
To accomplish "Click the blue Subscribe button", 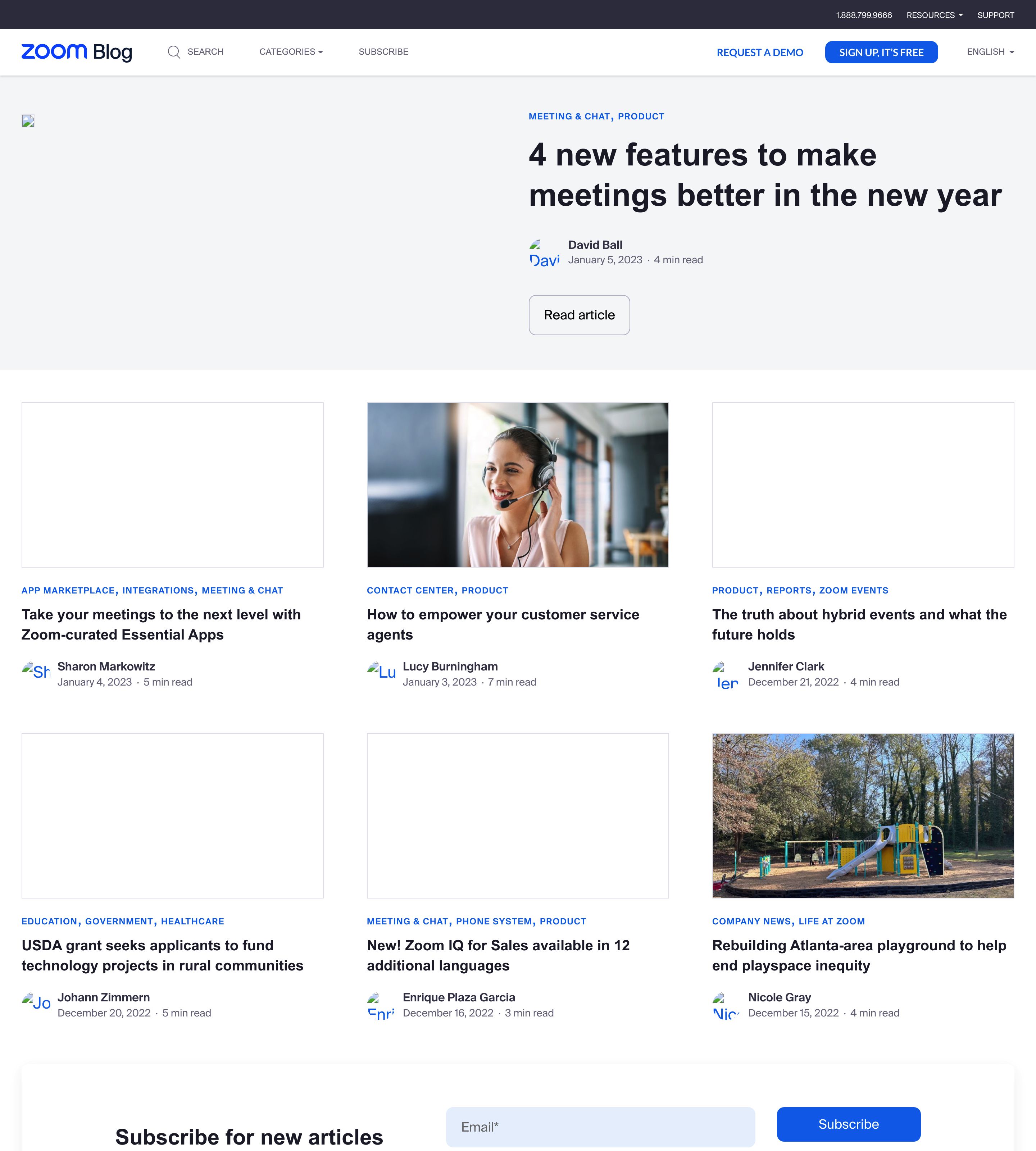I will tap(848, 1124).
